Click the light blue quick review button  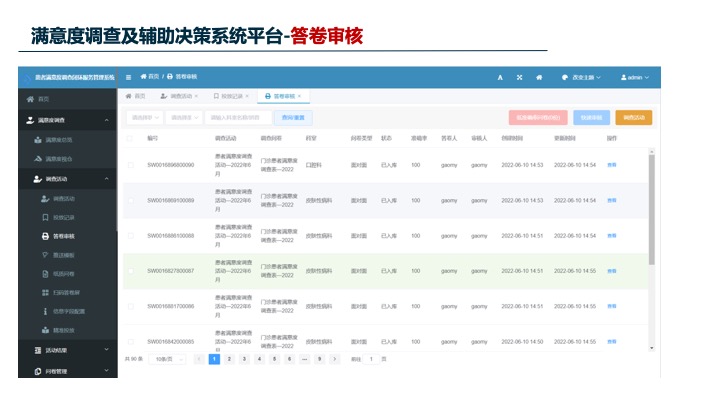tap(591, 118)
